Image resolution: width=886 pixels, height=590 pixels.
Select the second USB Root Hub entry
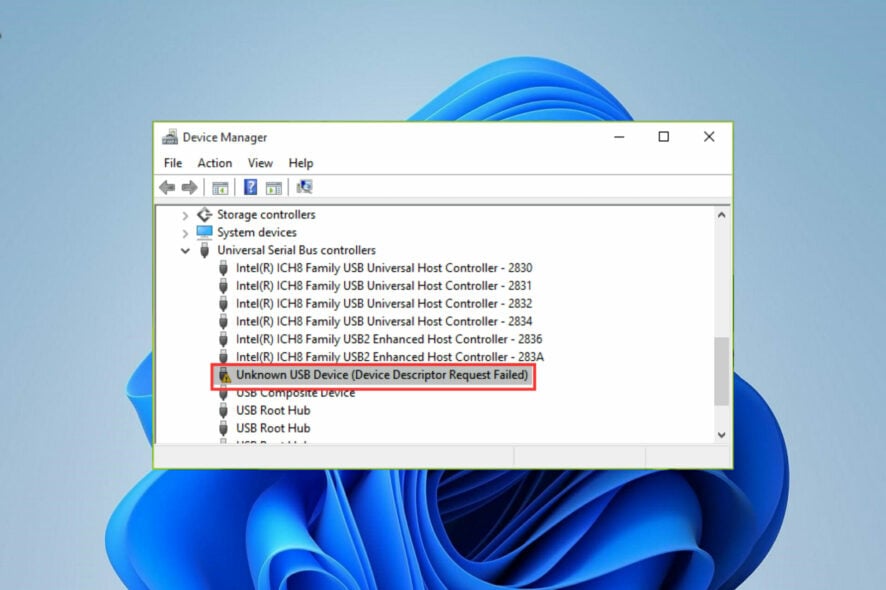coord(273,428)
